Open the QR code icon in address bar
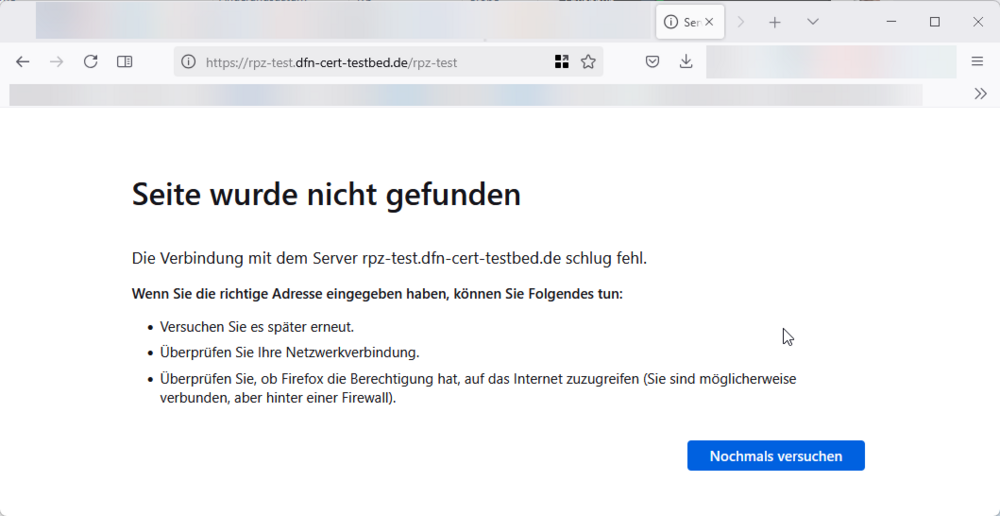This screenshot has width=1000, height=516. [562, 62]
